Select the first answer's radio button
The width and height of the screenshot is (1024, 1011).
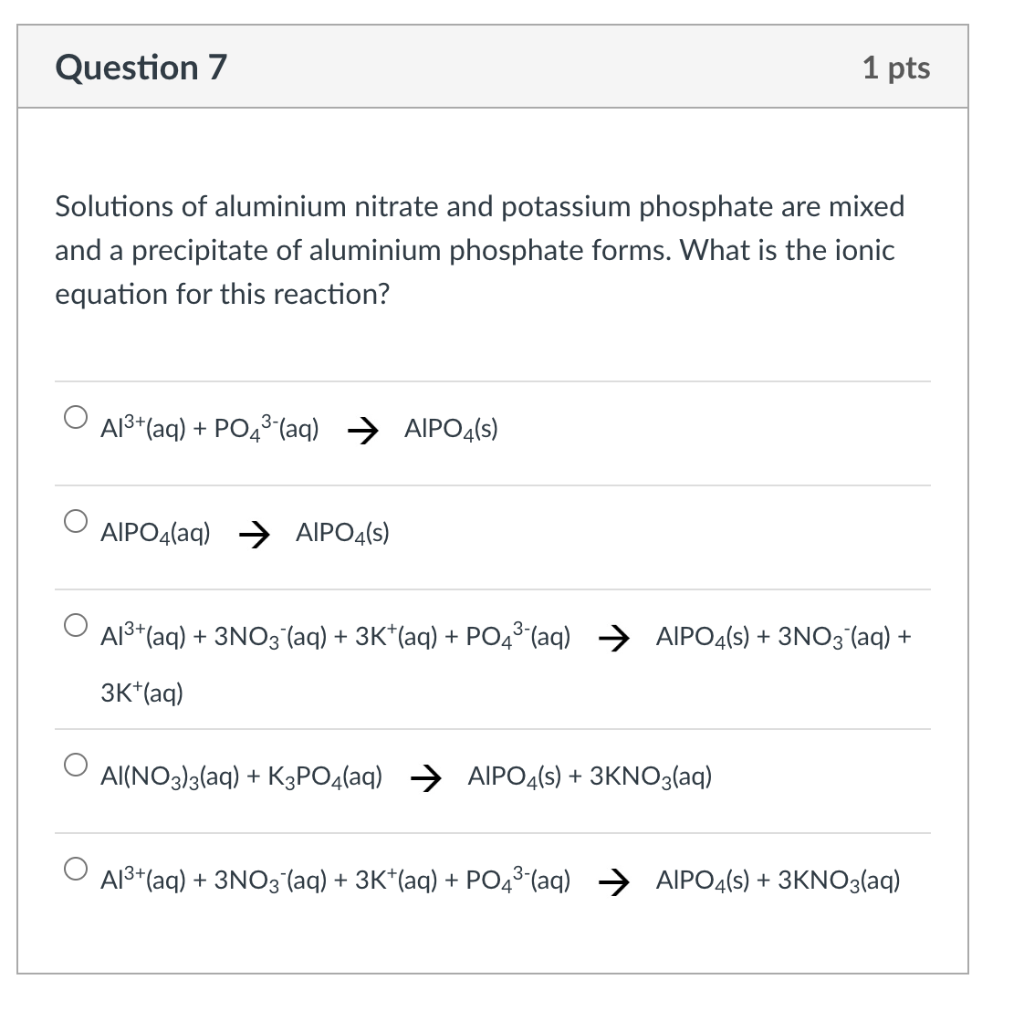(75, 417)
